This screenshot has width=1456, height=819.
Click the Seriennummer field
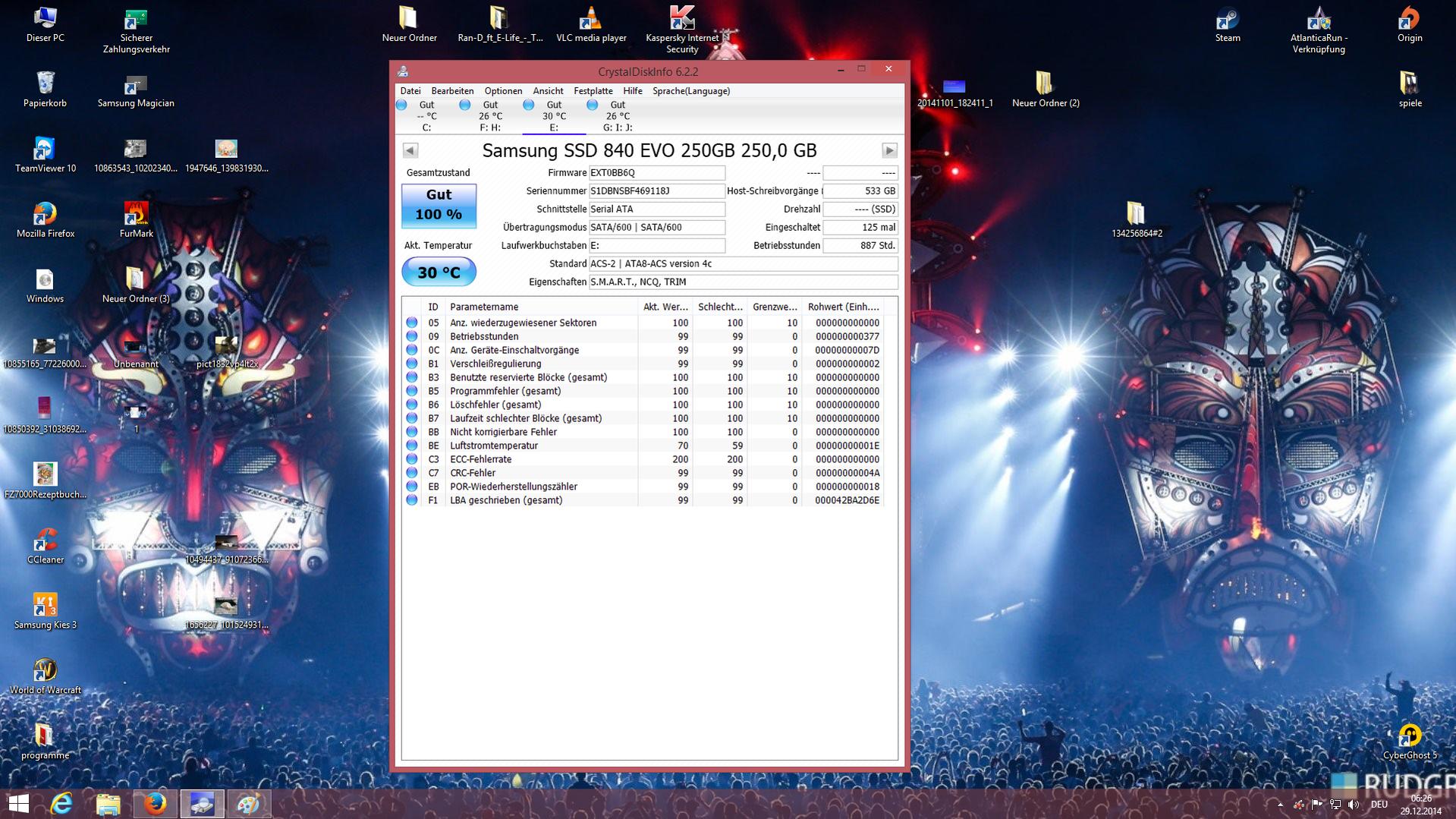(657, 191)
